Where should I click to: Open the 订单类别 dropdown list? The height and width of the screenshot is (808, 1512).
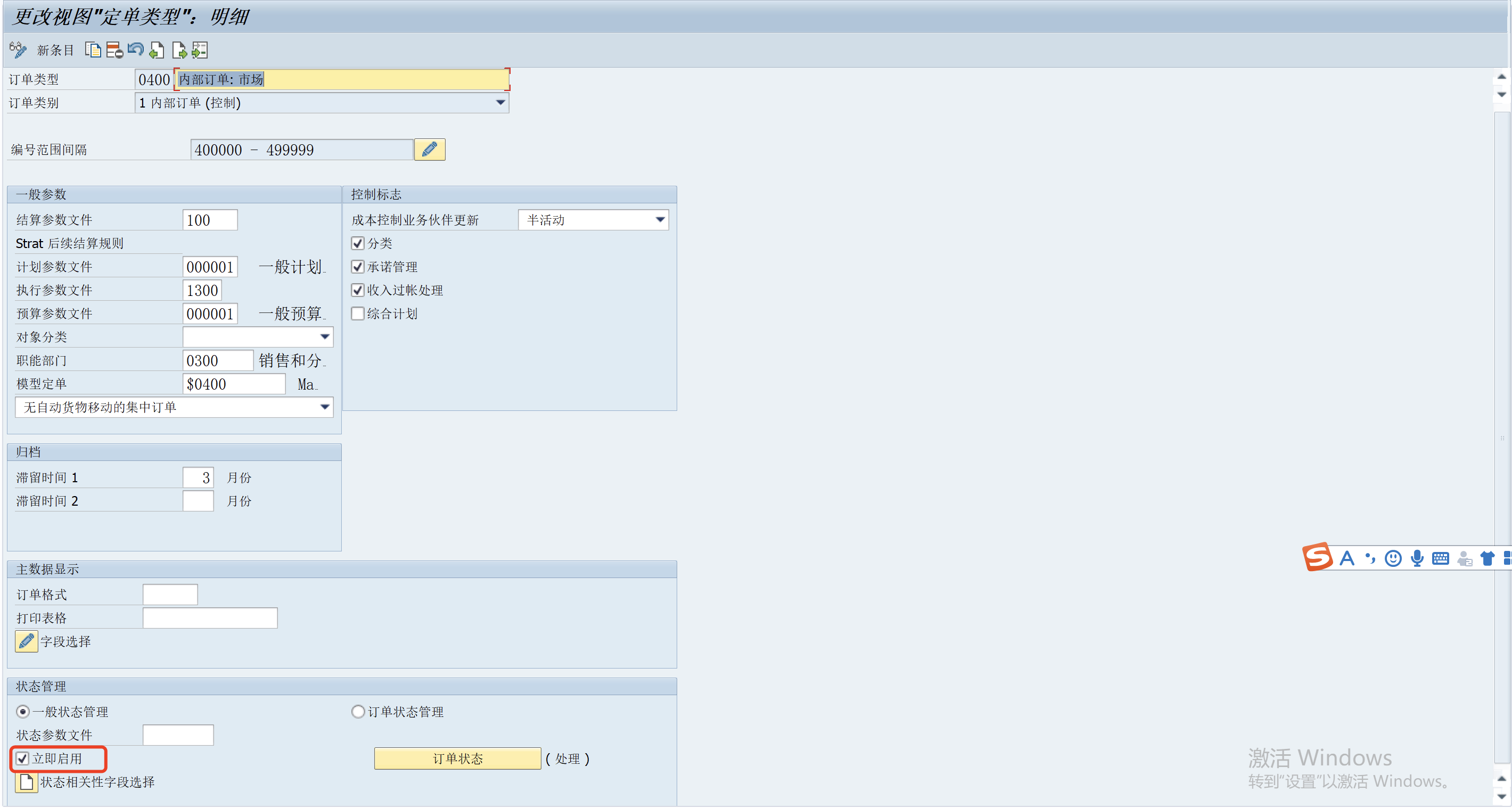click(x=500, y=102)
